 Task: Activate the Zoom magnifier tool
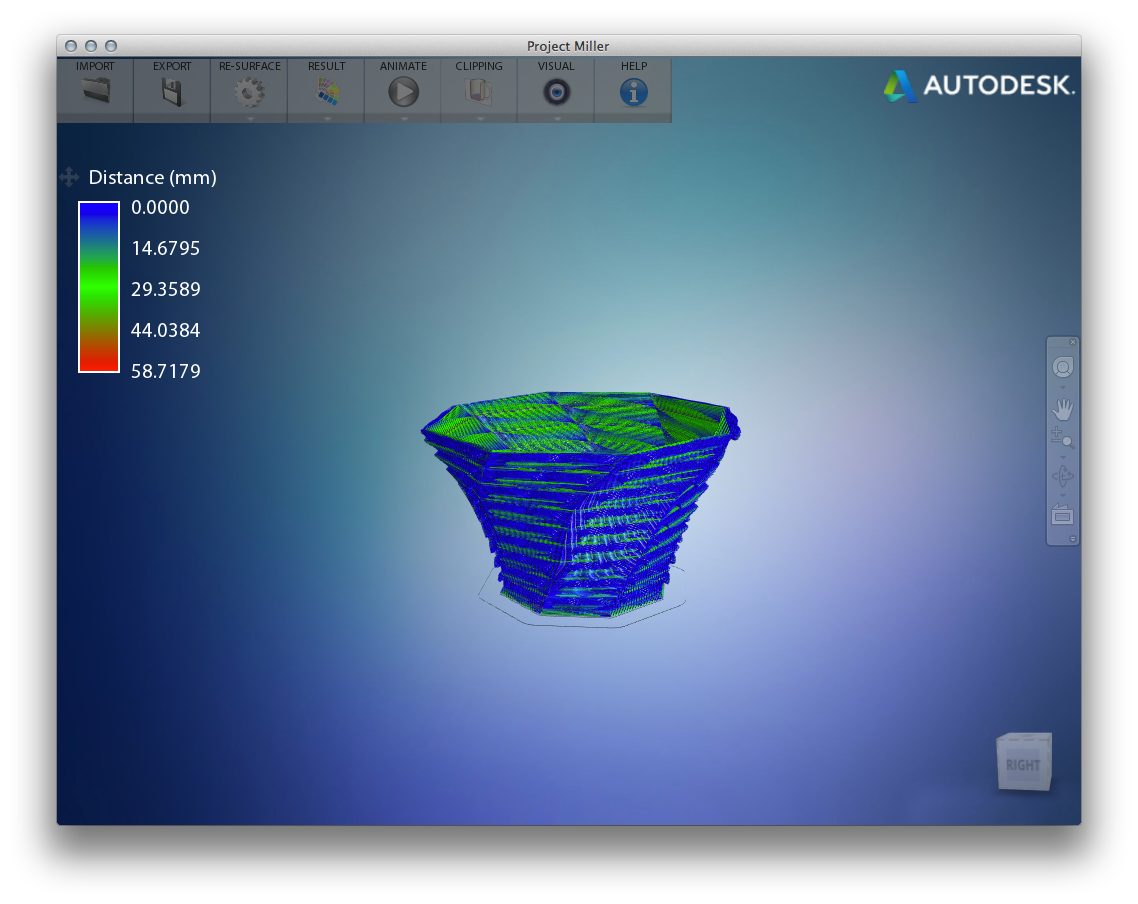[x=1062, y=437]
